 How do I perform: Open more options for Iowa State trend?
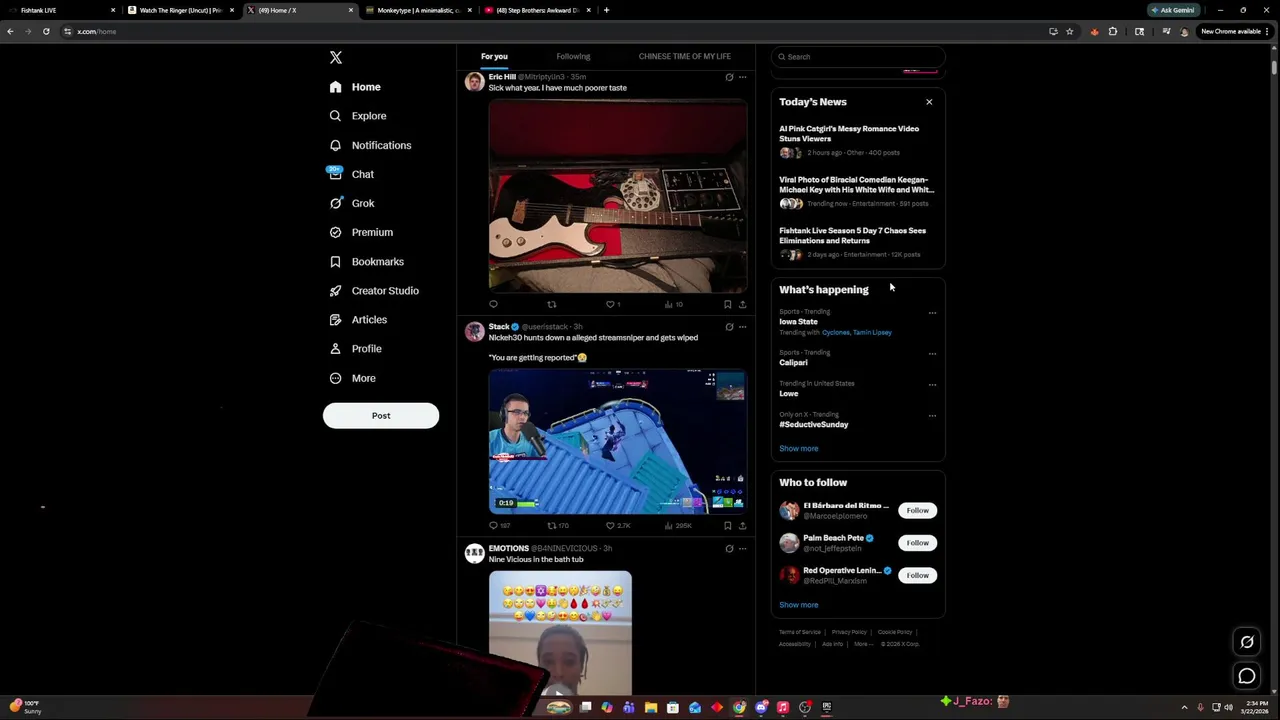point(932,313)
